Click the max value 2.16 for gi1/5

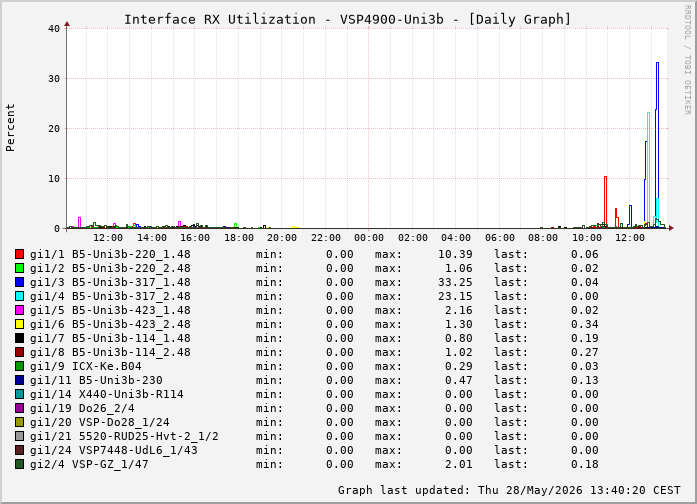[459, 310]
